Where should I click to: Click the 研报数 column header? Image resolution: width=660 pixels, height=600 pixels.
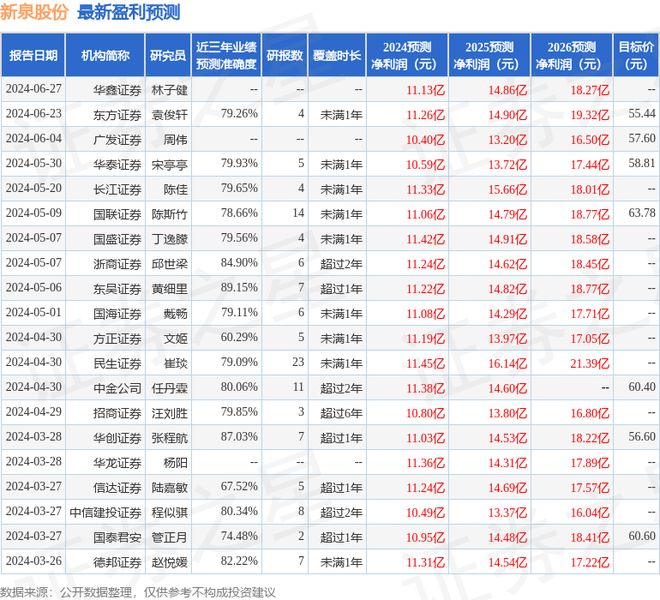[x=285, y=55]
